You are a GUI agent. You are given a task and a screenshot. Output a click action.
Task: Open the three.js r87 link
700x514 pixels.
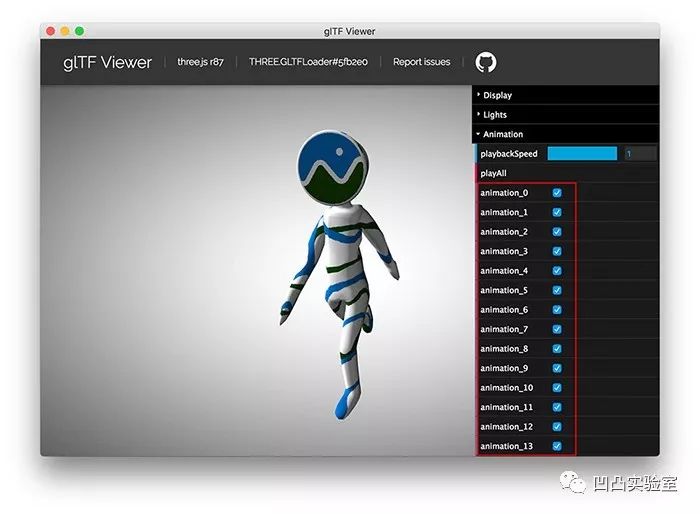[200, 62]
